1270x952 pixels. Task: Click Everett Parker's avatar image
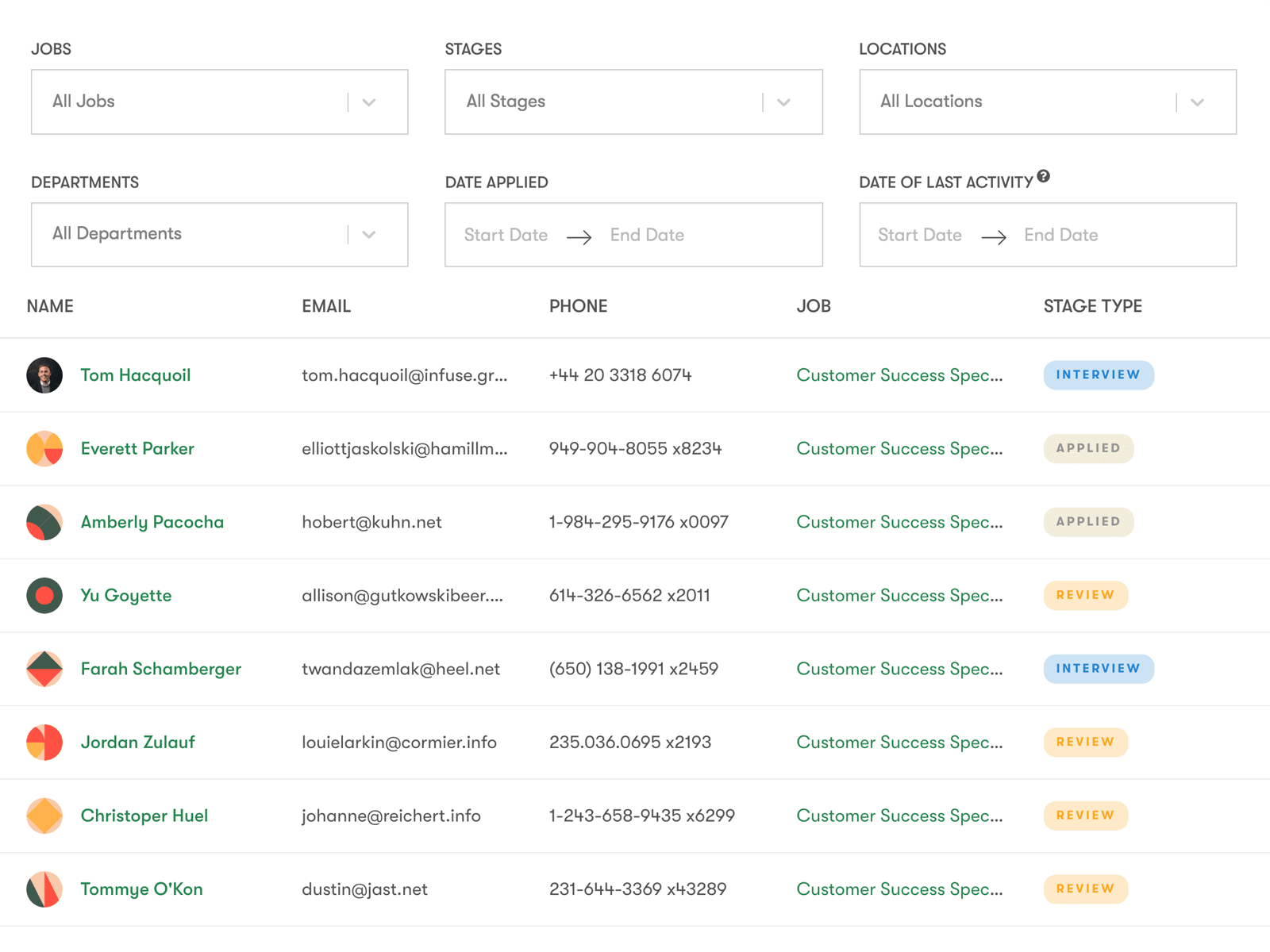44,448
